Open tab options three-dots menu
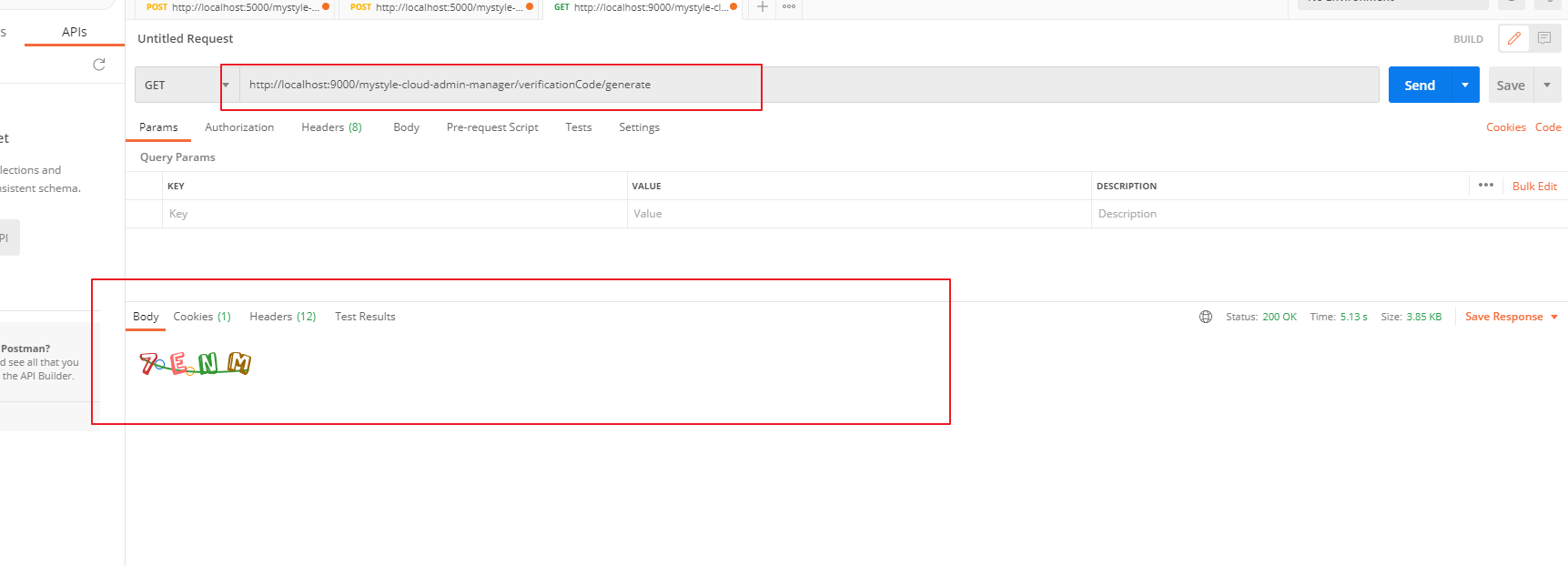The width and height of the screenshot is (1568, 566). point(789,7)
